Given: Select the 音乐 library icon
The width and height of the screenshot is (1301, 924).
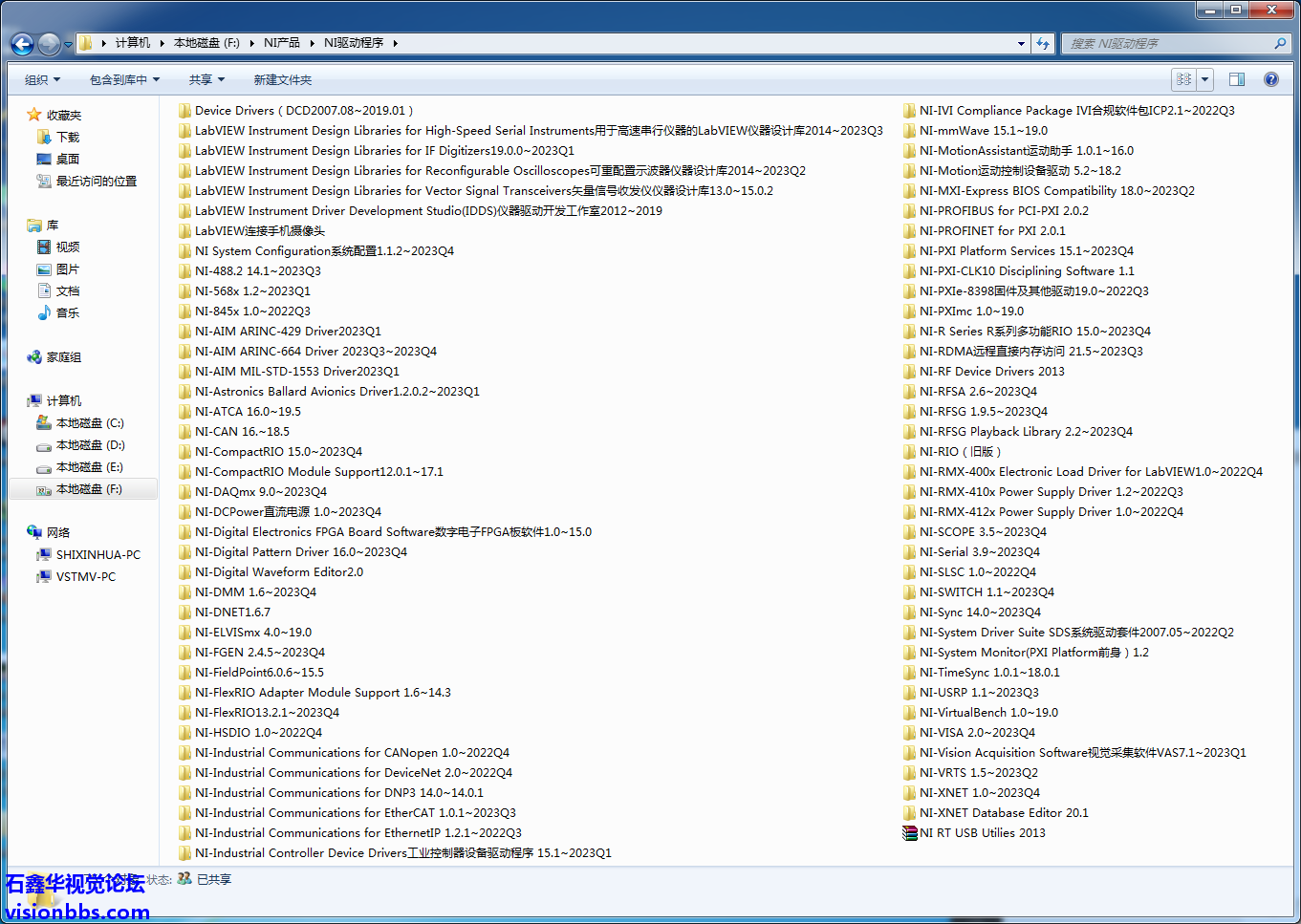Looking at the screenshot, I should [x=67, y=313].
